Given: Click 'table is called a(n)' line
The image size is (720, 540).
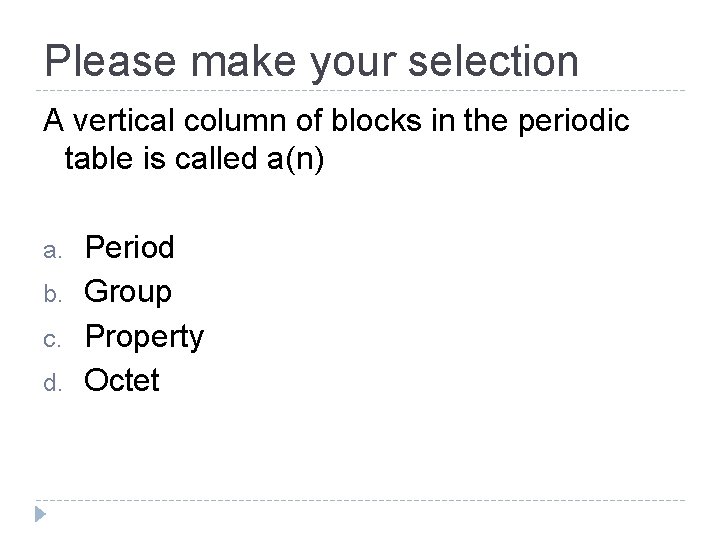Looking at the screenshot, I should [194, 159].
